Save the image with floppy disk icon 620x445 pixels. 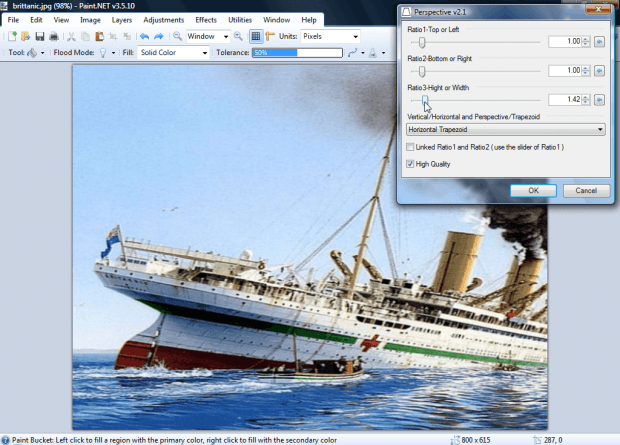click(40, 36)
